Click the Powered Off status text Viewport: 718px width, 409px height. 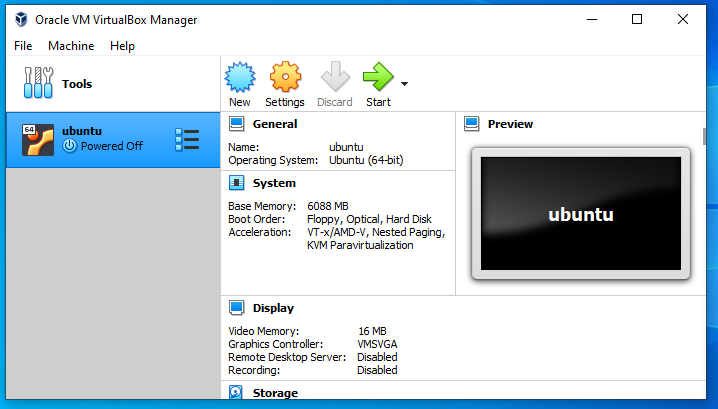click(112, 146)
